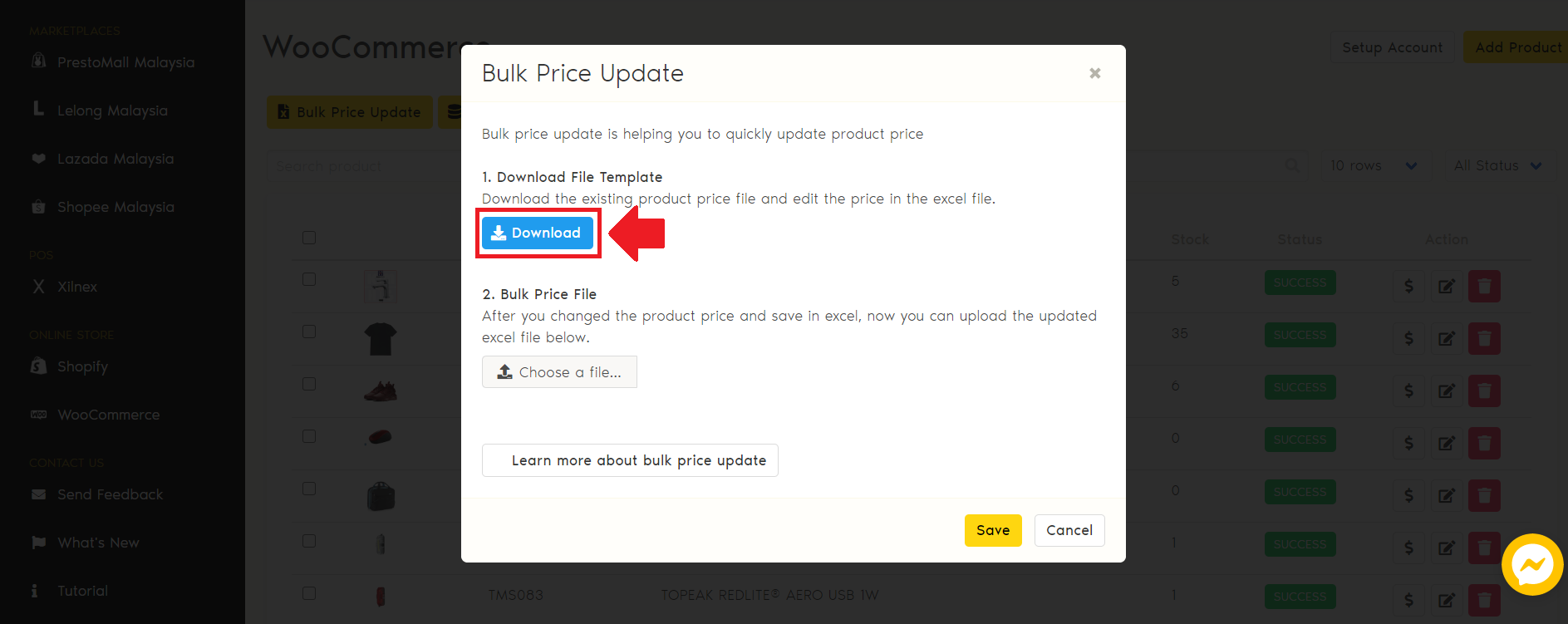Image resolution: width=1568 pixels, height=624 pixels.
Task: Go to Lazada Malaysia marketplace
Action: tap(115, 159)
